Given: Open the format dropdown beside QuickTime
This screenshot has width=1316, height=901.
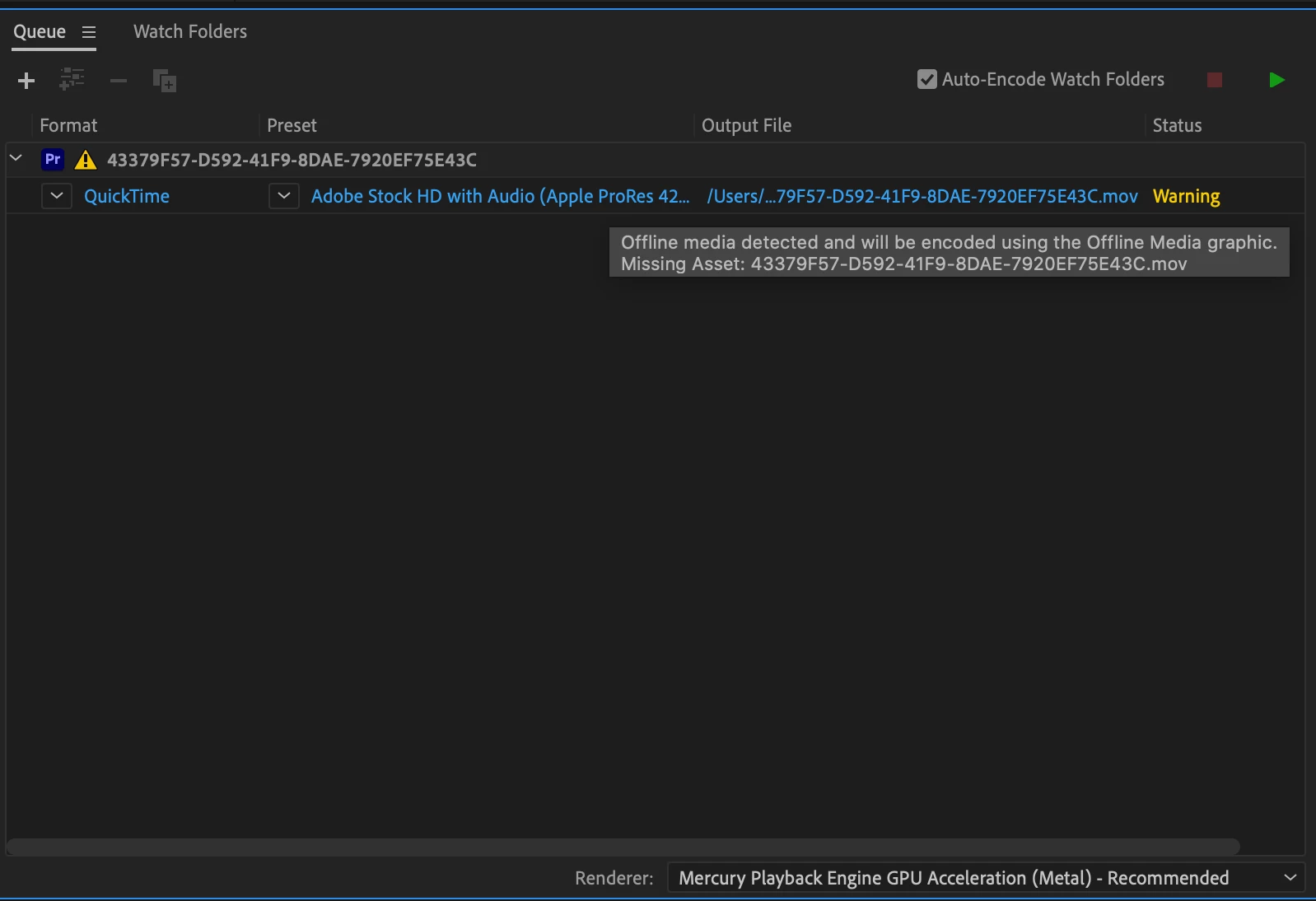Looking at the screenshot, I should (57, 196).
